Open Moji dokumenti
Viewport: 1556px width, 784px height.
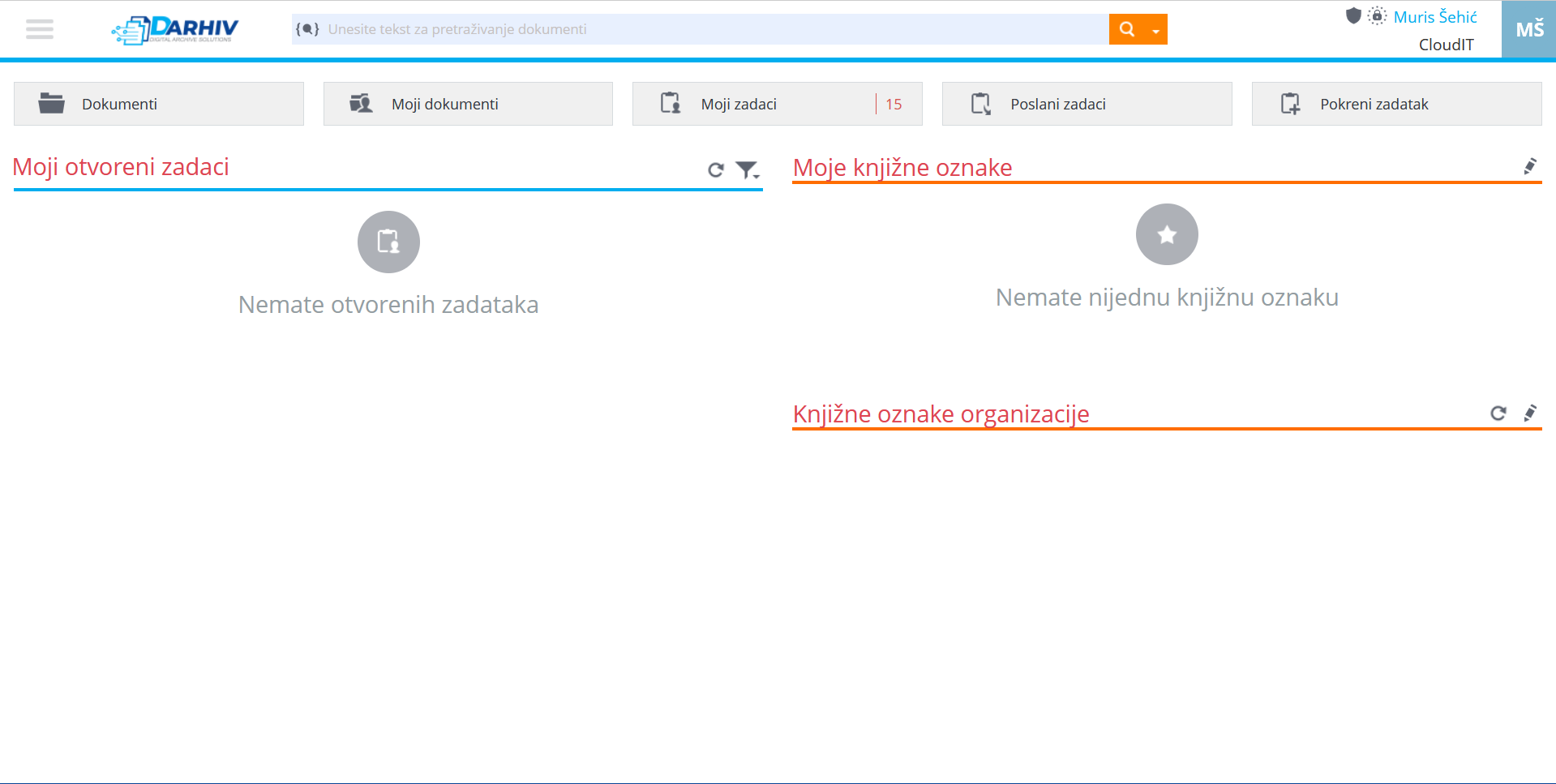468,104
